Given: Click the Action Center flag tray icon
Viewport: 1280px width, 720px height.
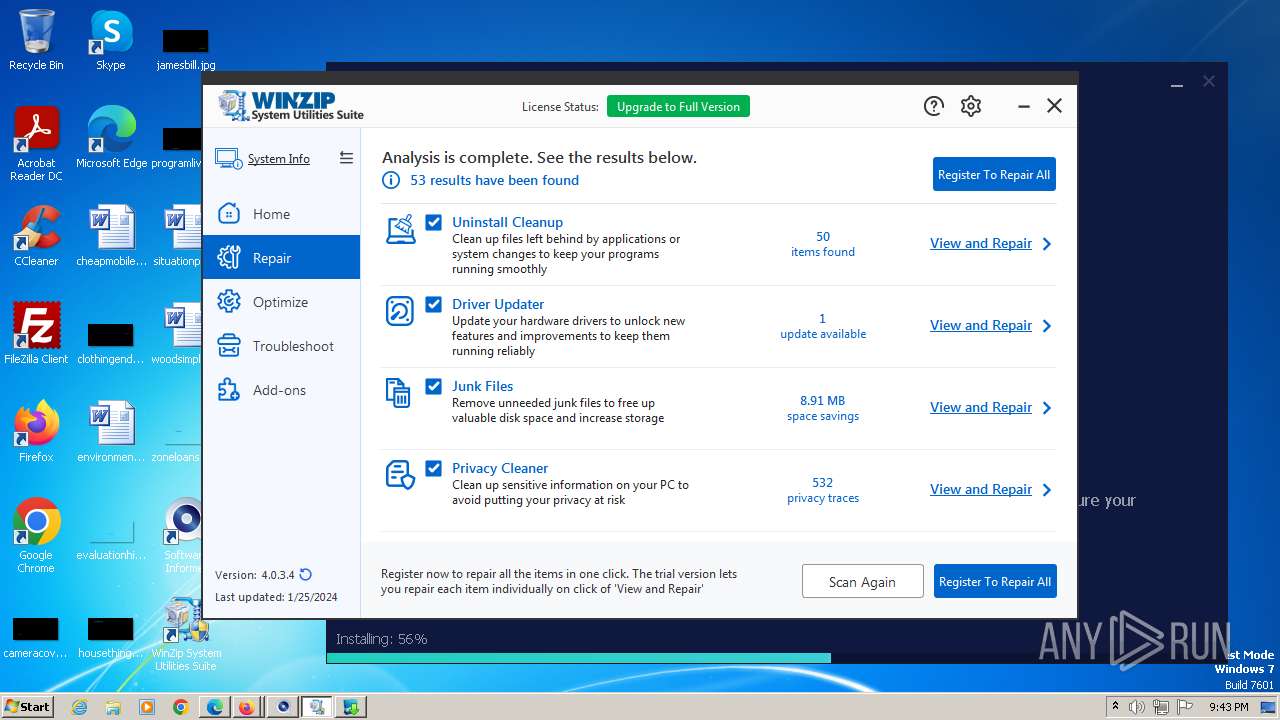Looking at the screenshot, I should click(1185, 707).
